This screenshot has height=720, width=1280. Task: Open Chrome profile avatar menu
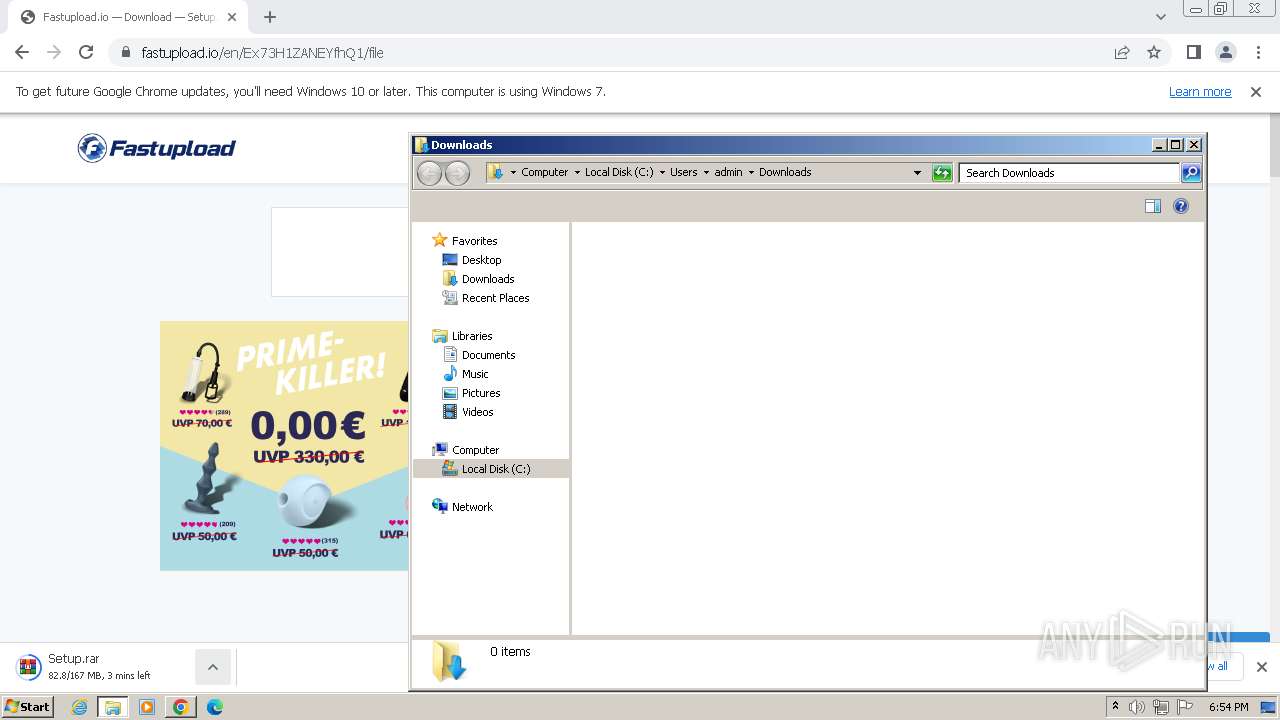pos(1226,52)
